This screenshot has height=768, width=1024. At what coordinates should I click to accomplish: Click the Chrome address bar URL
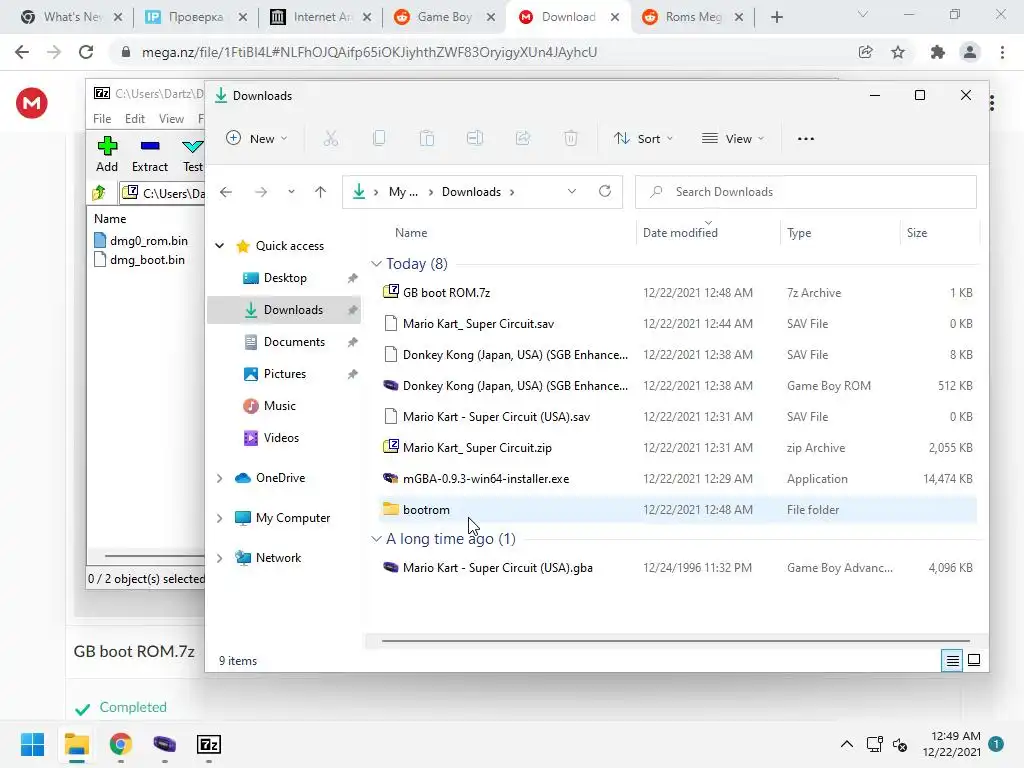point(370,52)
